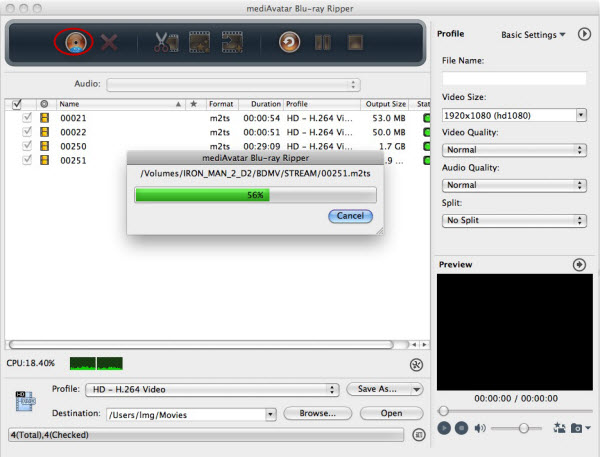Click the scroll-right arrow of the list
Viewport: 600px width, 457px height.
[x=424, y=344]
